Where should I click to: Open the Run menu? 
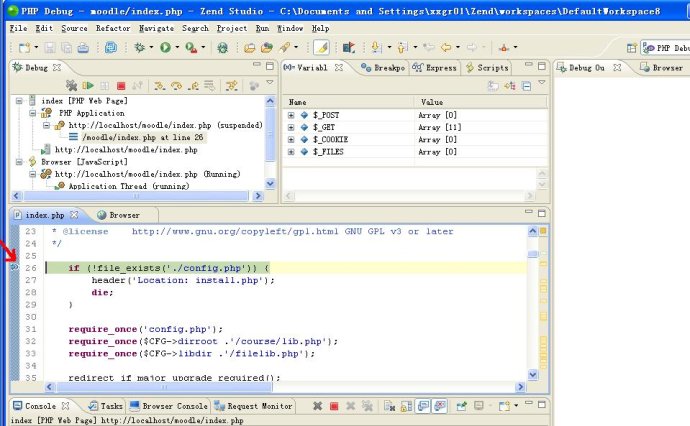pos(262,28)
